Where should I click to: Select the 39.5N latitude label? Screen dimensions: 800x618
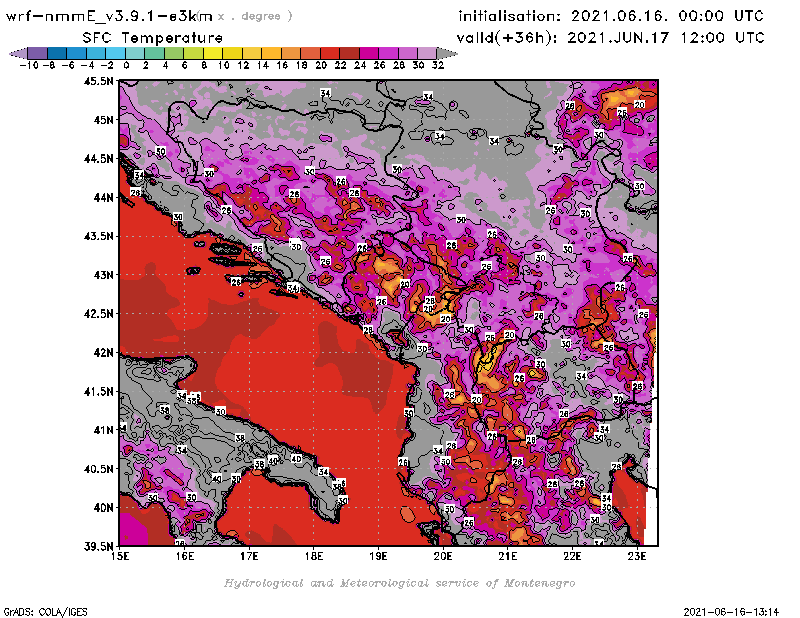pos(98,547)
